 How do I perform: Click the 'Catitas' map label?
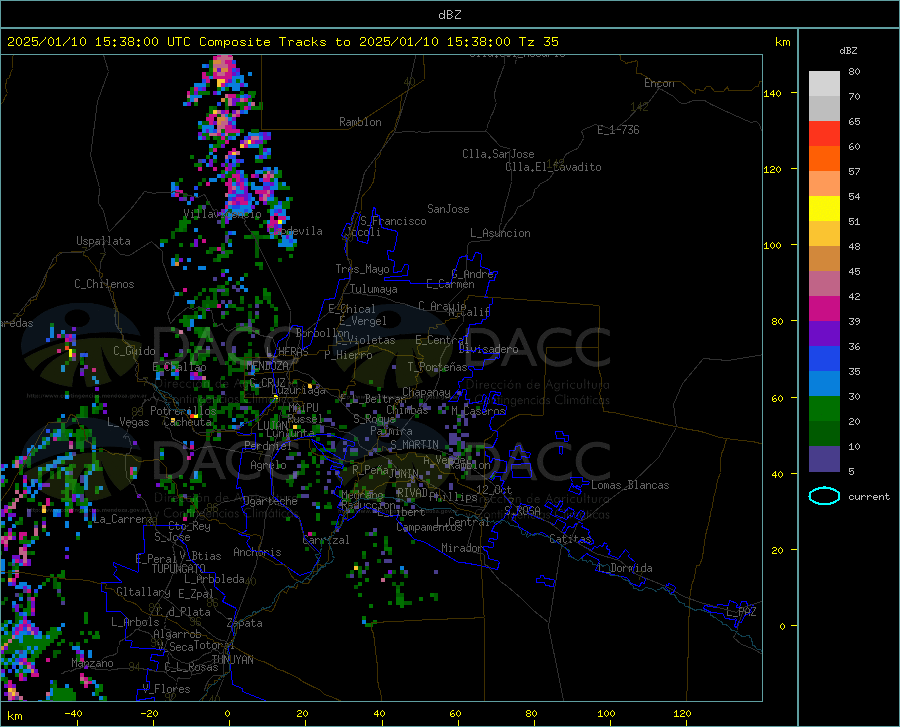point(571,539)
